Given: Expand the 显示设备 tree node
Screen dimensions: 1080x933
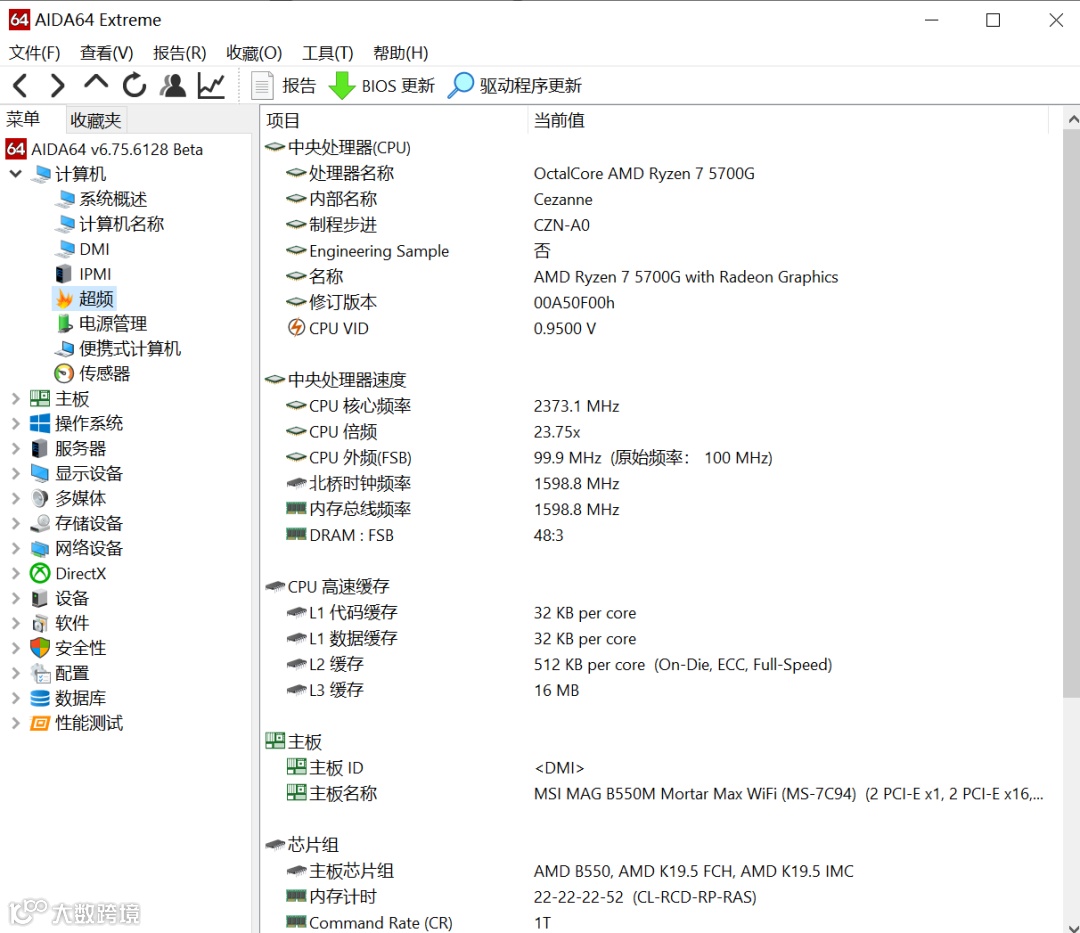Looking at the screenshot, I should click(x=15, y=474).
